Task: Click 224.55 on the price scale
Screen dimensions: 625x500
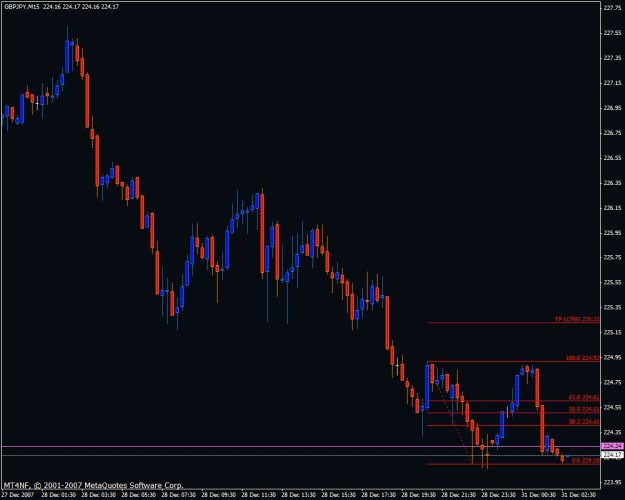Action: [x=613, y=407]
